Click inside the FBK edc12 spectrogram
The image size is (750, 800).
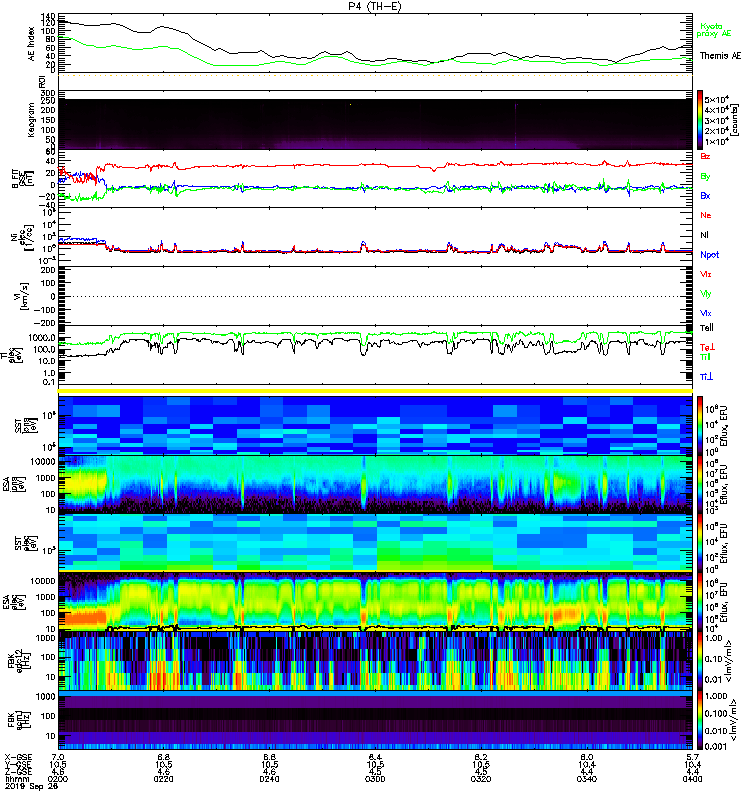point(376,660)
